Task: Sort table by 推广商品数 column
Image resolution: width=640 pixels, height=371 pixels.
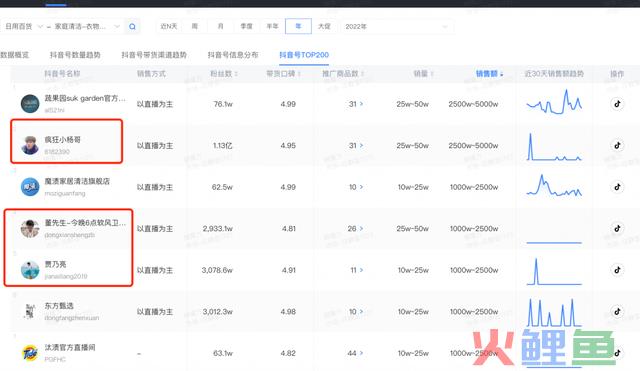Action: (x=343, y=74)
